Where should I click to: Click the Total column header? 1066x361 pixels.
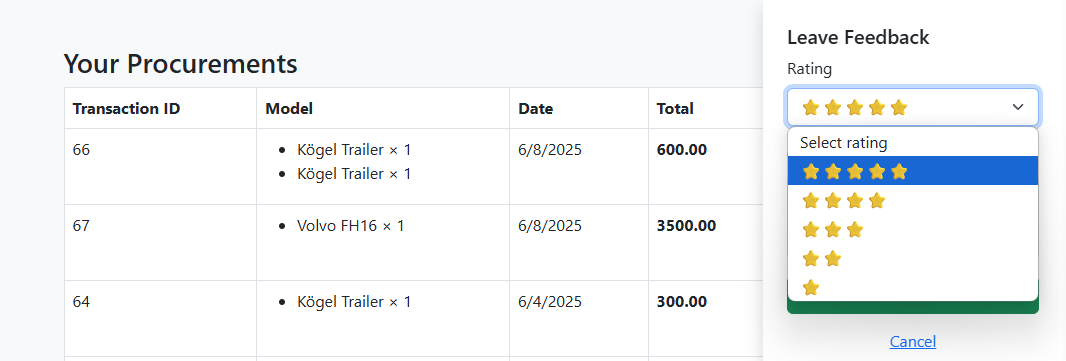point(674,108)
